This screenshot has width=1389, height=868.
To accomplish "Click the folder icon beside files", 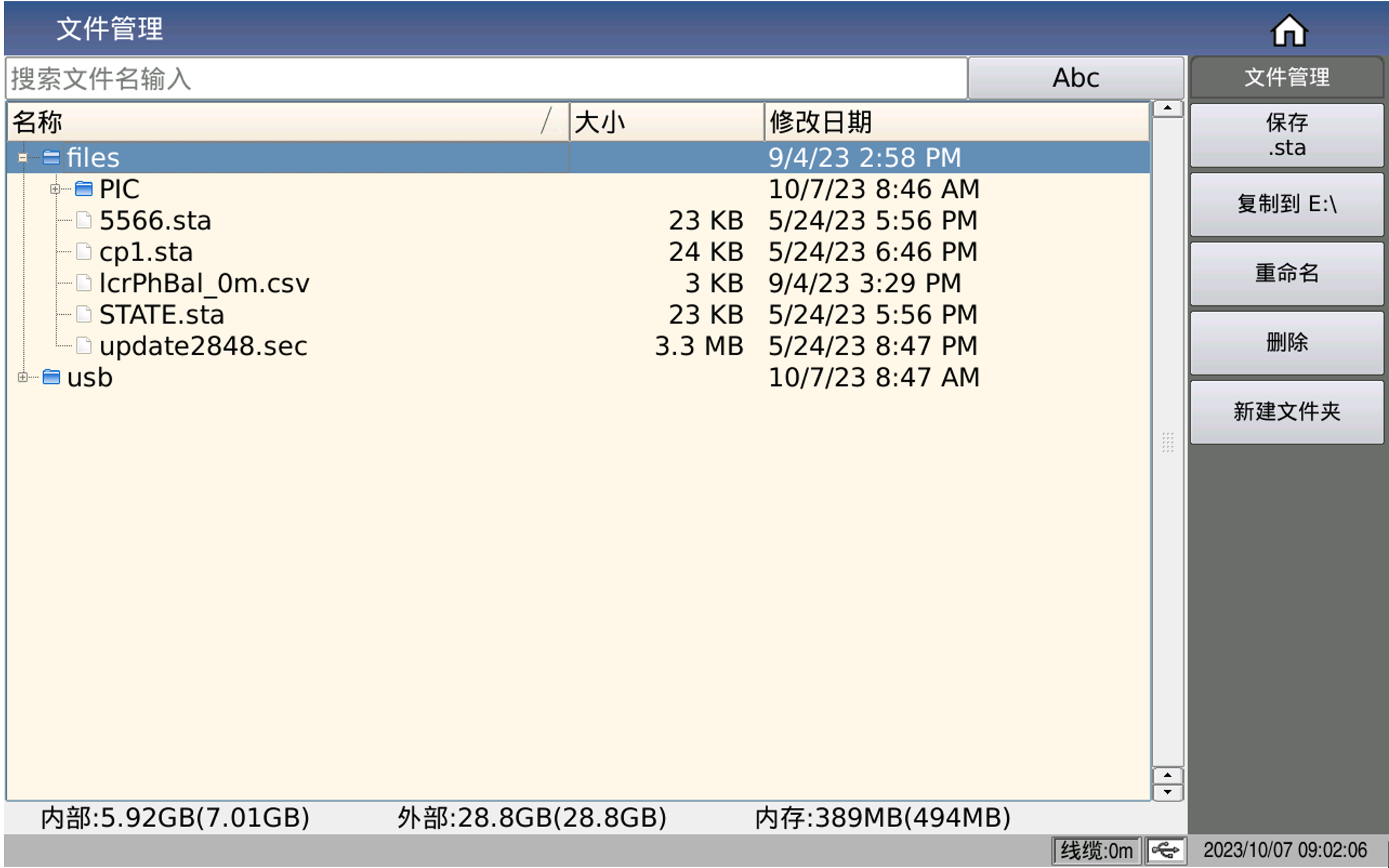I will (x=50, y=157).
